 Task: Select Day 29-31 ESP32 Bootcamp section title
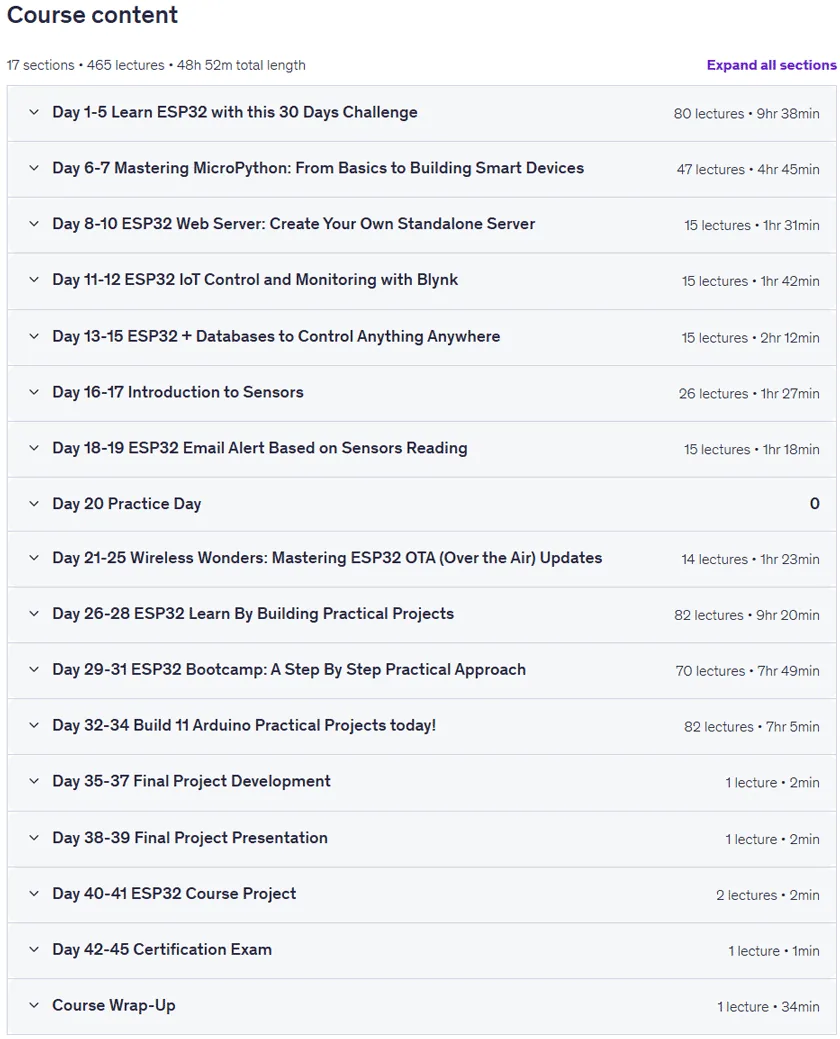pyautogui.click(x=289, y=669)
